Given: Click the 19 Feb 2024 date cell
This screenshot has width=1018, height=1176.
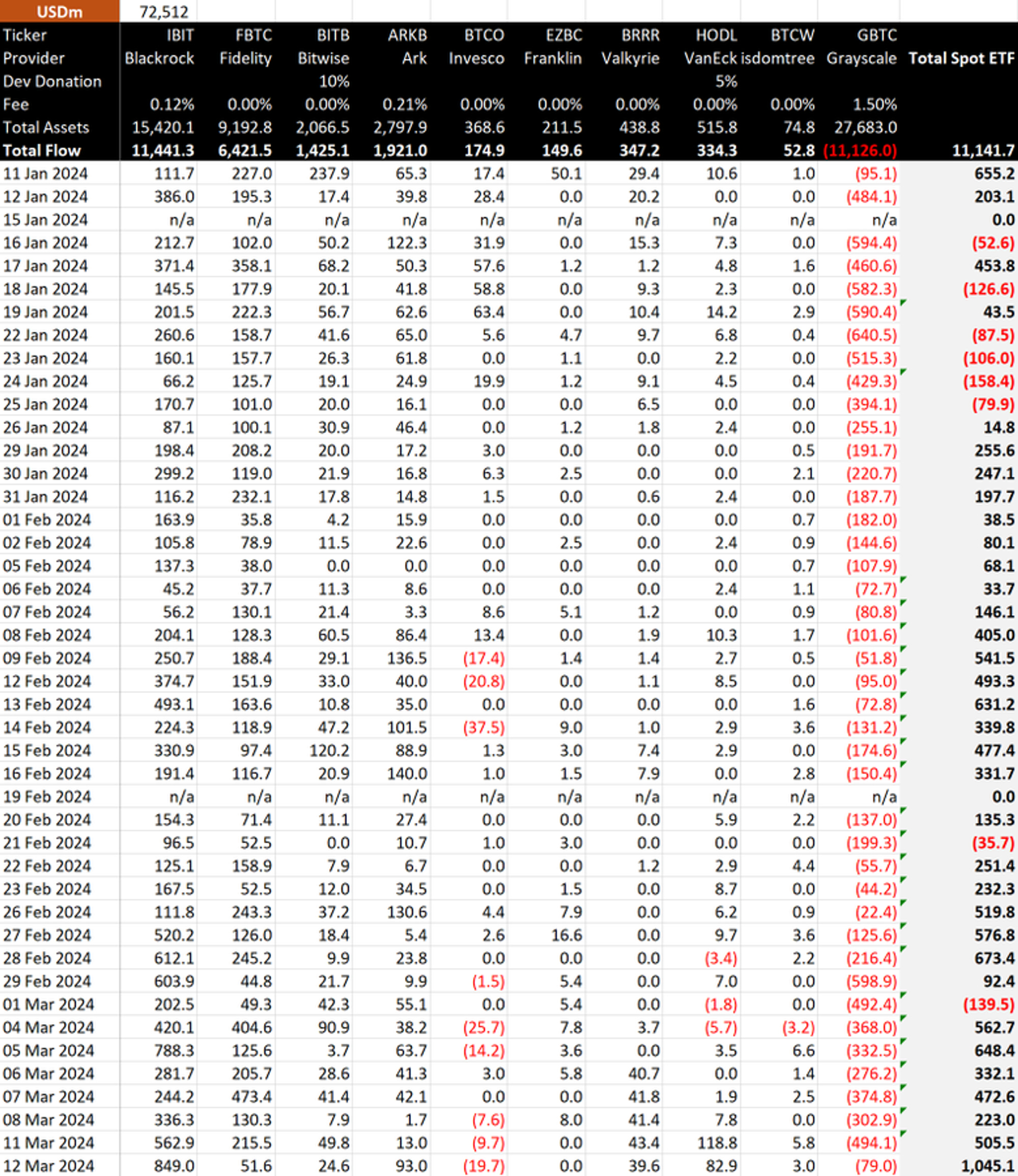Looking at the screenshot, I should click(47, 797).
